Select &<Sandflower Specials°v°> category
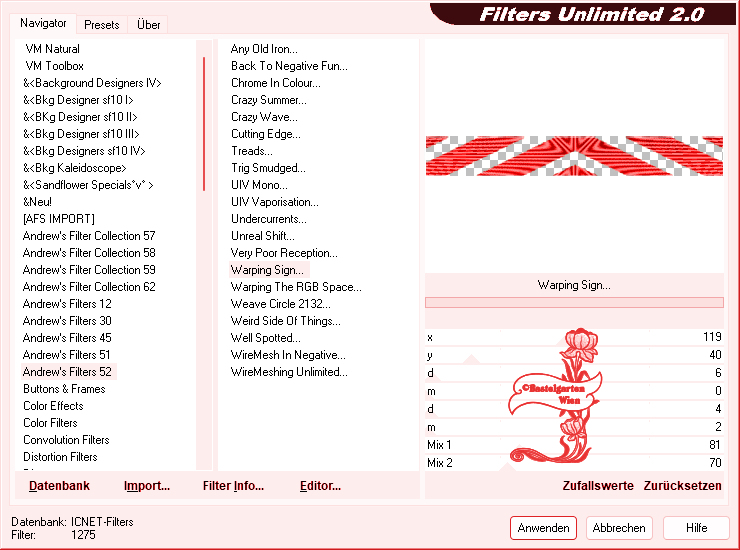The width and height of the screenshot is (740, 550). 88,185
